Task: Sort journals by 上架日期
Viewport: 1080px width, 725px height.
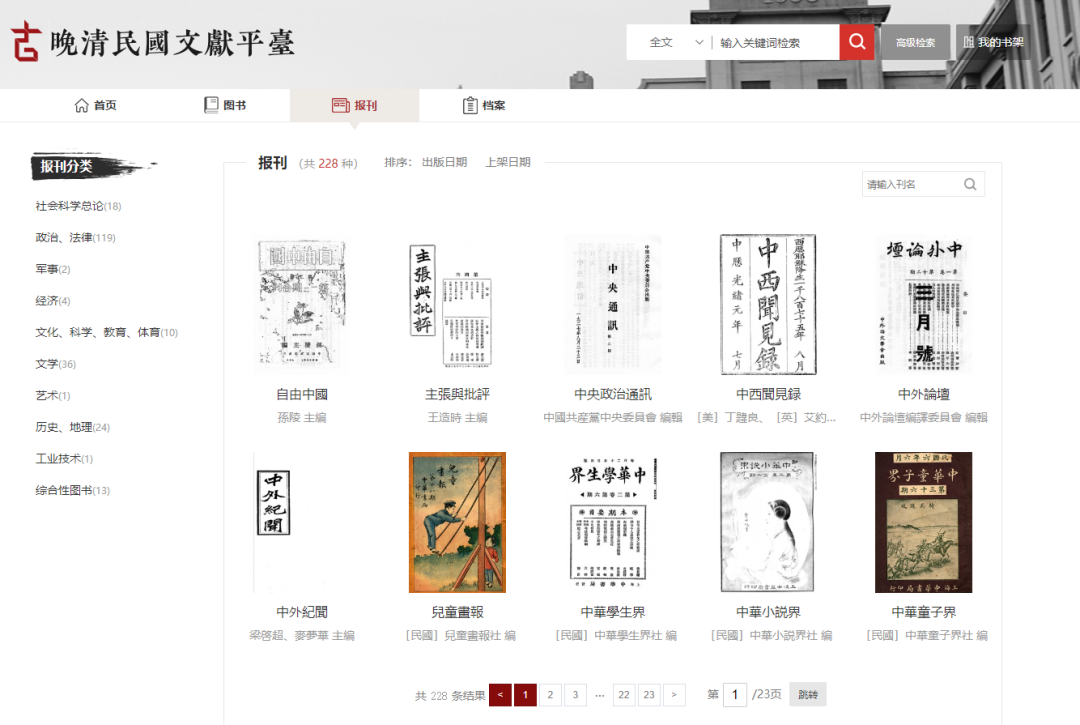Action: point(508,162)
